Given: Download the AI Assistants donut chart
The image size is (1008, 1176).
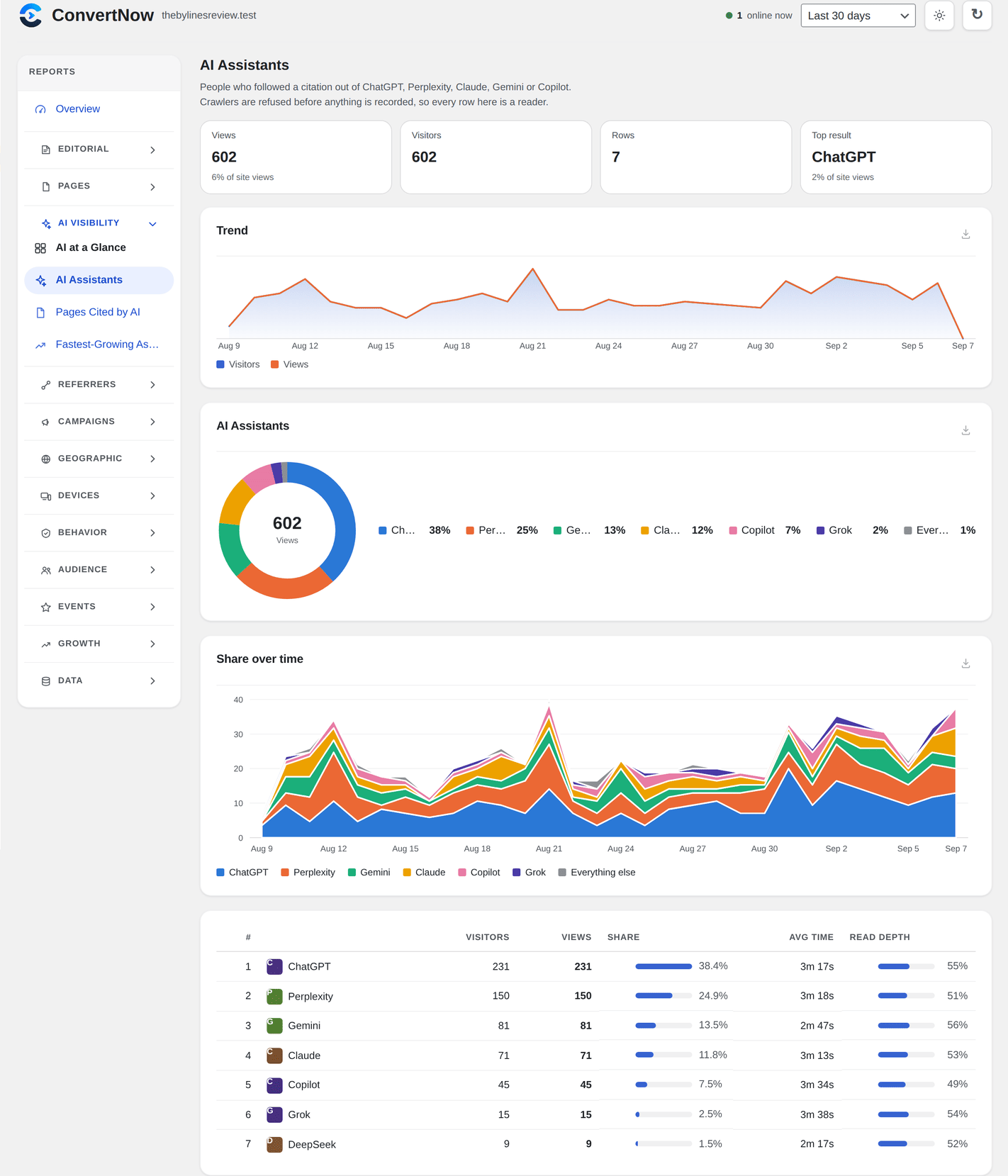Looking at the screenshot, I should pyautogui.click(x=965, y=430).
